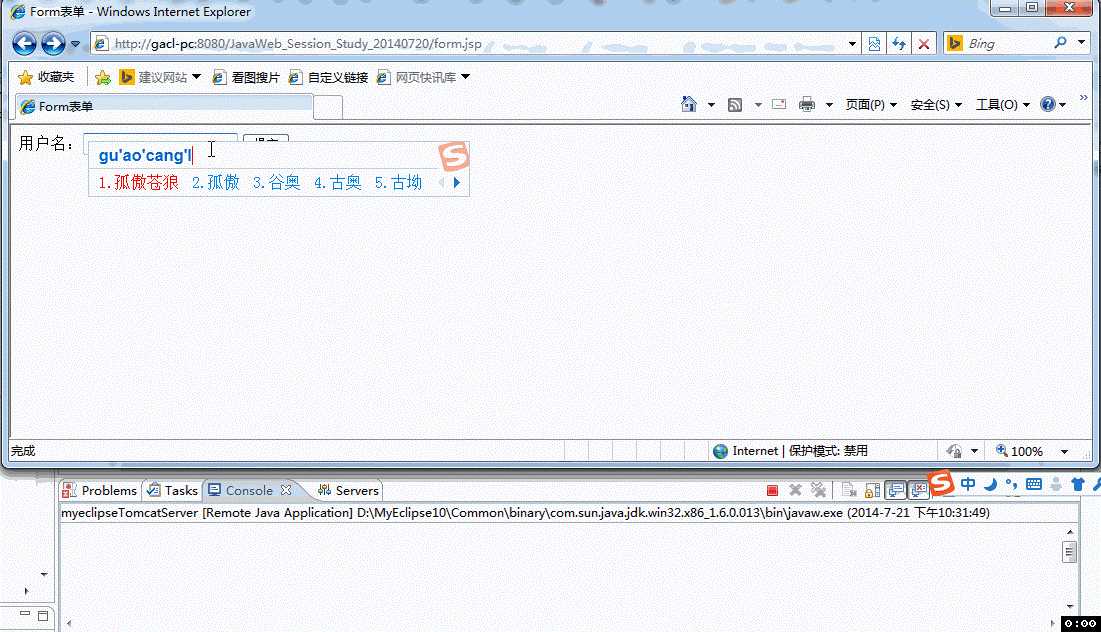1101x632 pixels.
Task: Toggle show console on standard output
Action: [895, 490]
